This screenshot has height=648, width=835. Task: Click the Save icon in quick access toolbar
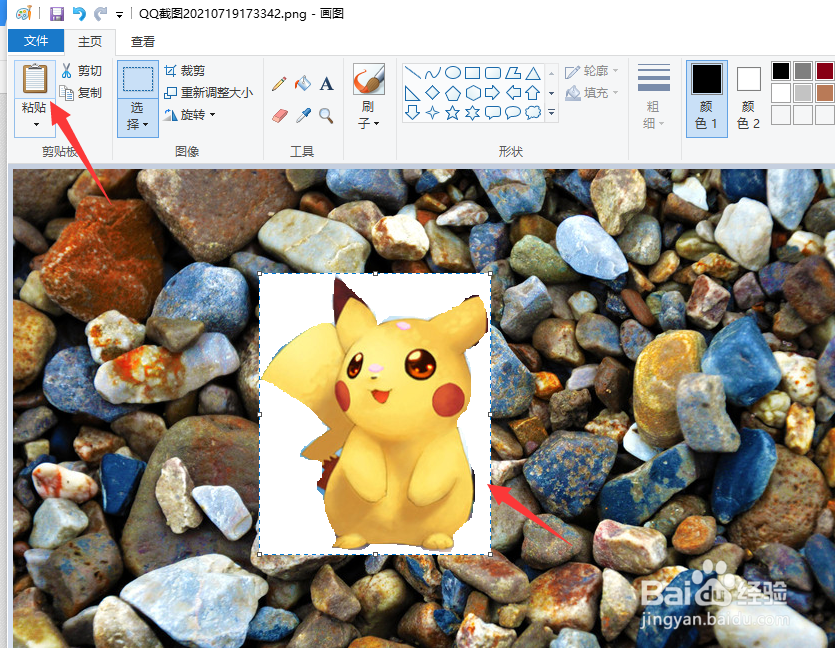tap(57, 13)
